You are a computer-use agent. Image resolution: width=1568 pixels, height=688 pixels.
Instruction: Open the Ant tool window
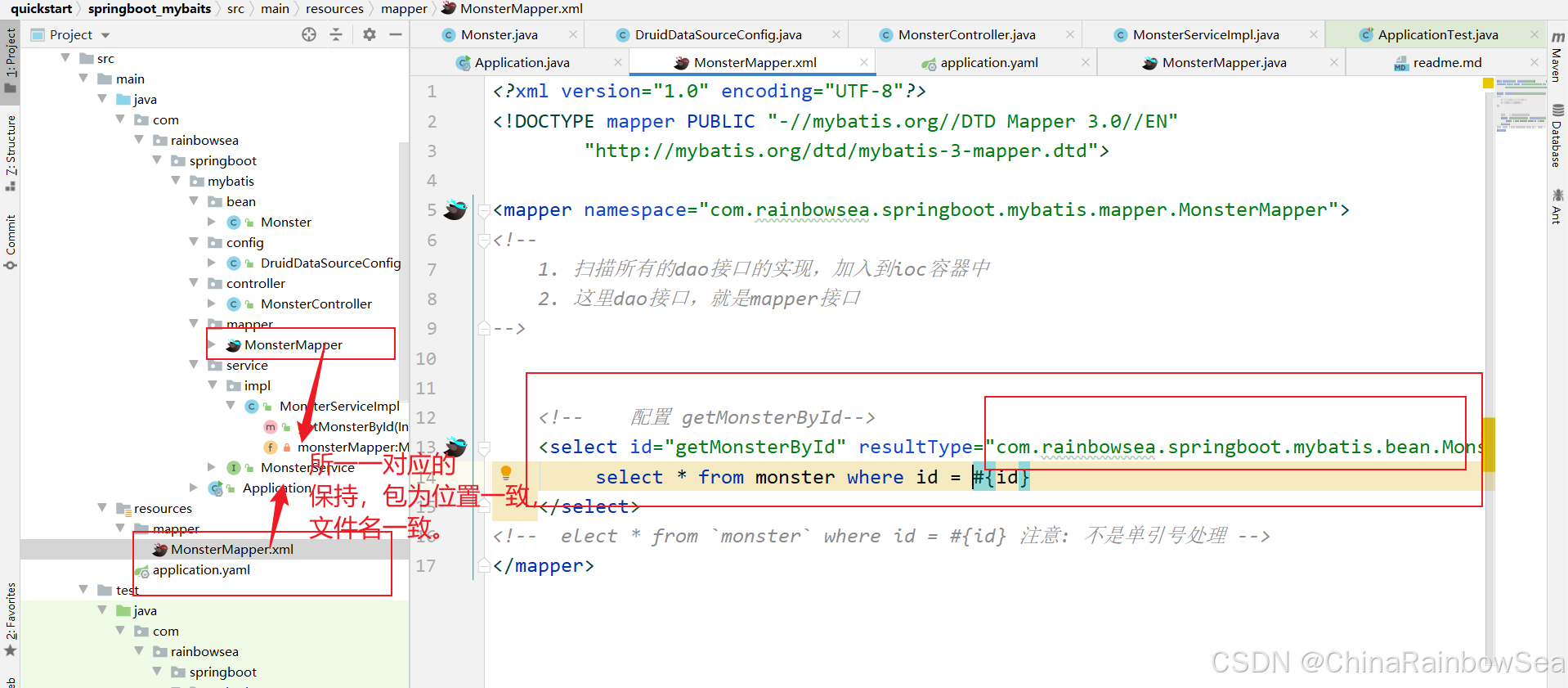1557,206
